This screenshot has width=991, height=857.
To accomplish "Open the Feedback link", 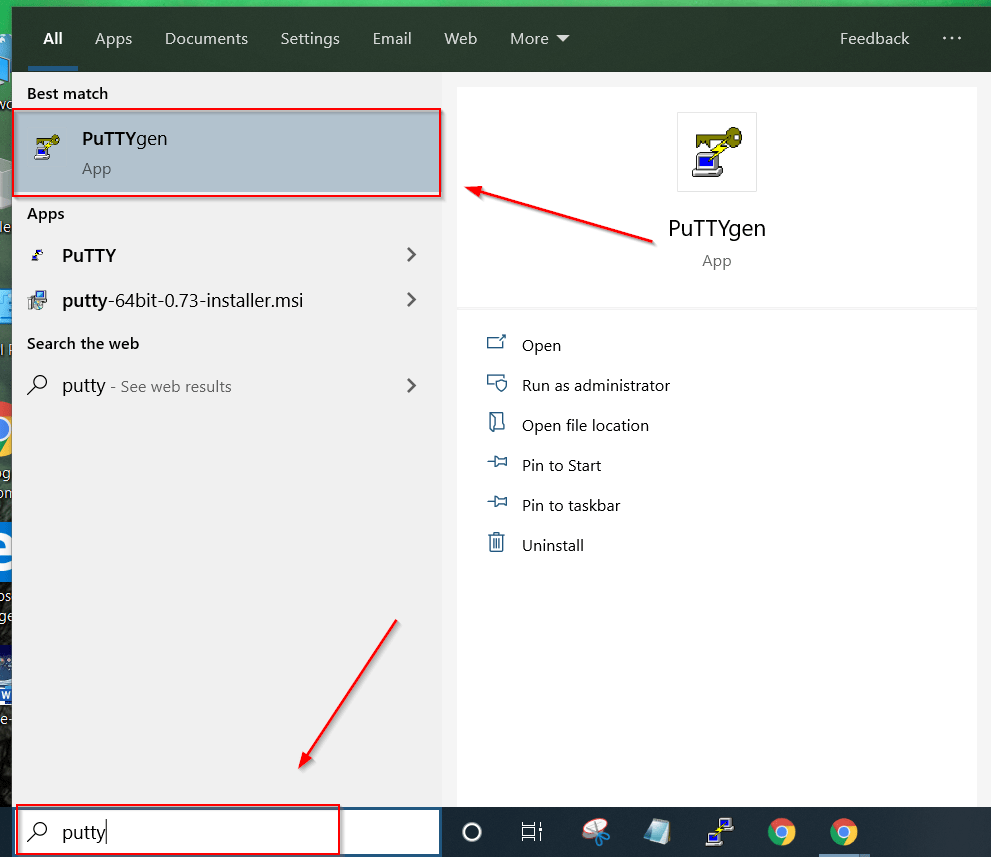I will click(x=874, y=39).
